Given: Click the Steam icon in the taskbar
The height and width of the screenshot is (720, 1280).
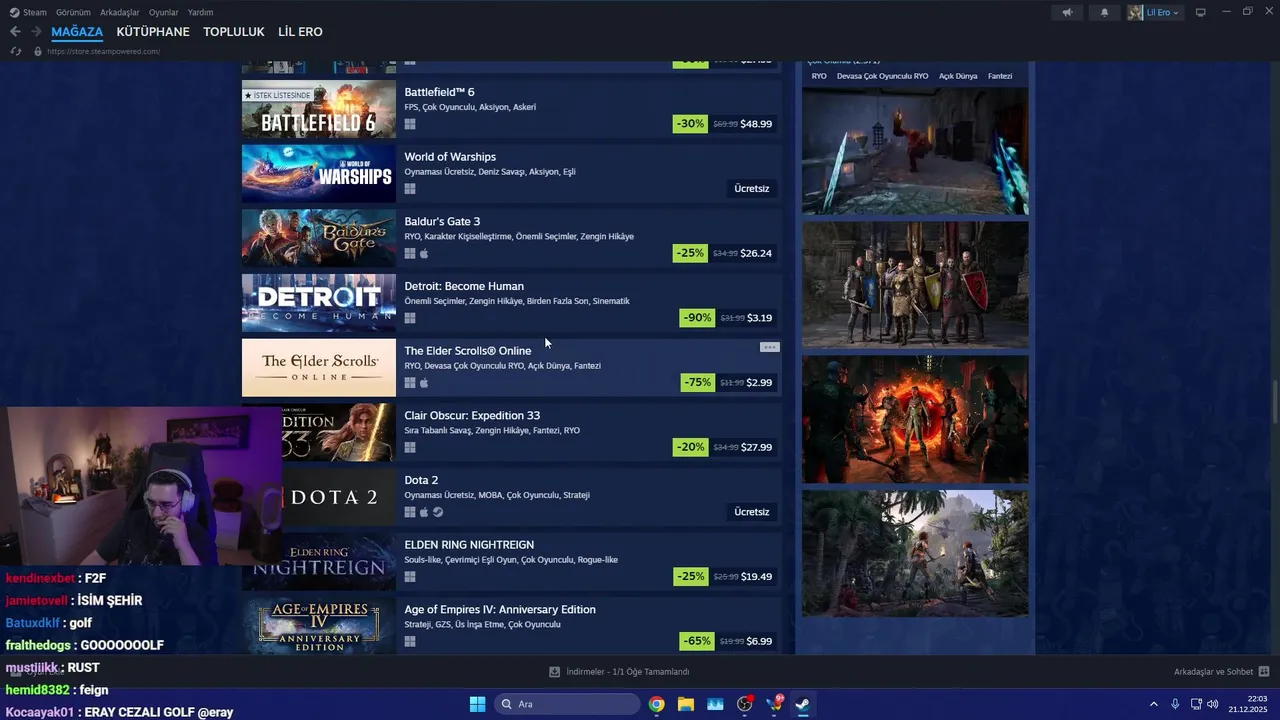Looking at the screenshot, I should click(802, 704).
